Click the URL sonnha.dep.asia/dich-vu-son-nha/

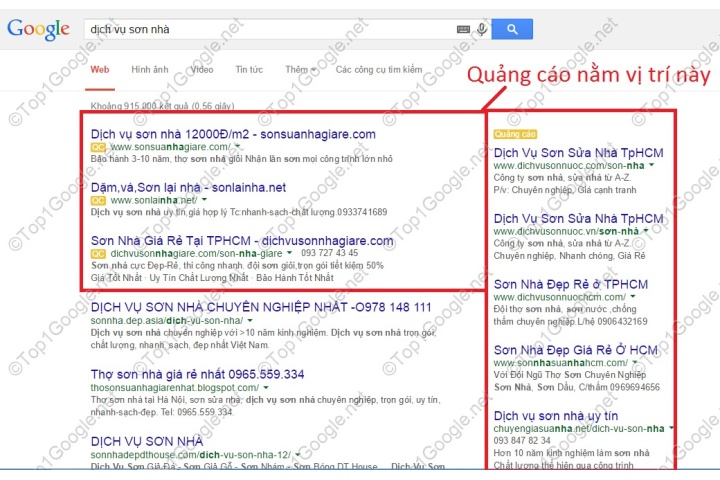[167, 321]
